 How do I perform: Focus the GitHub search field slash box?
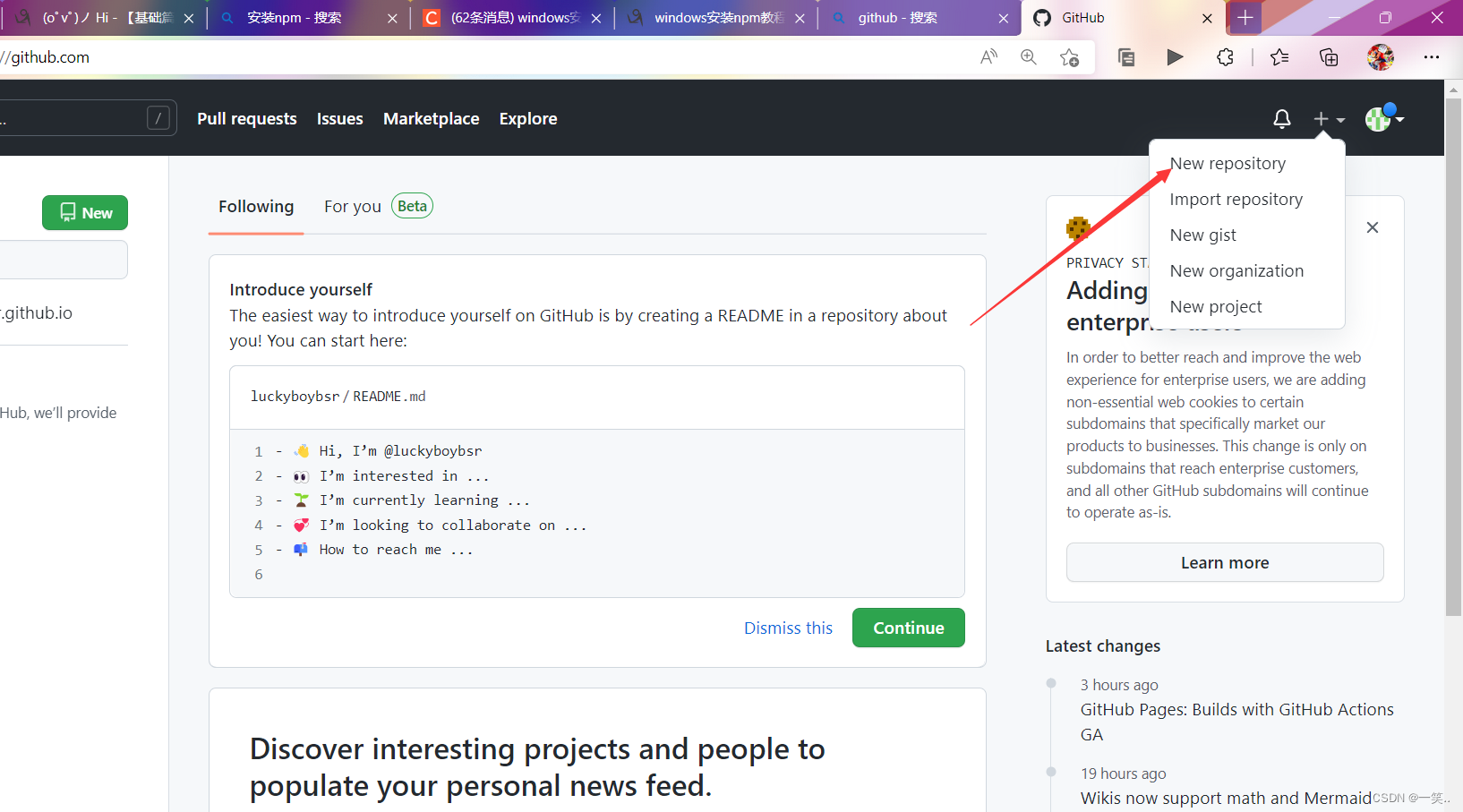click(158, 118)
